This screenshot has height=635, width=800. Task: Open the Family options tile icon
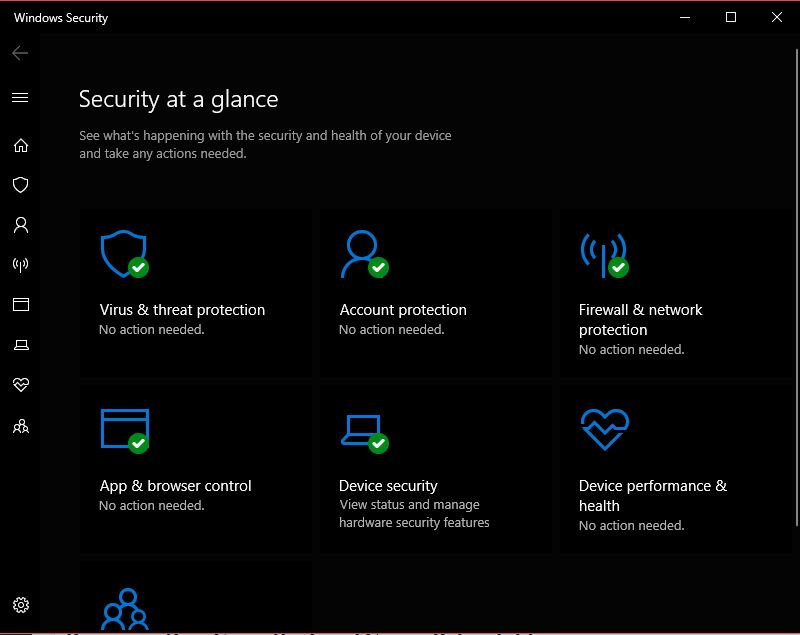(x=126, y=609)
